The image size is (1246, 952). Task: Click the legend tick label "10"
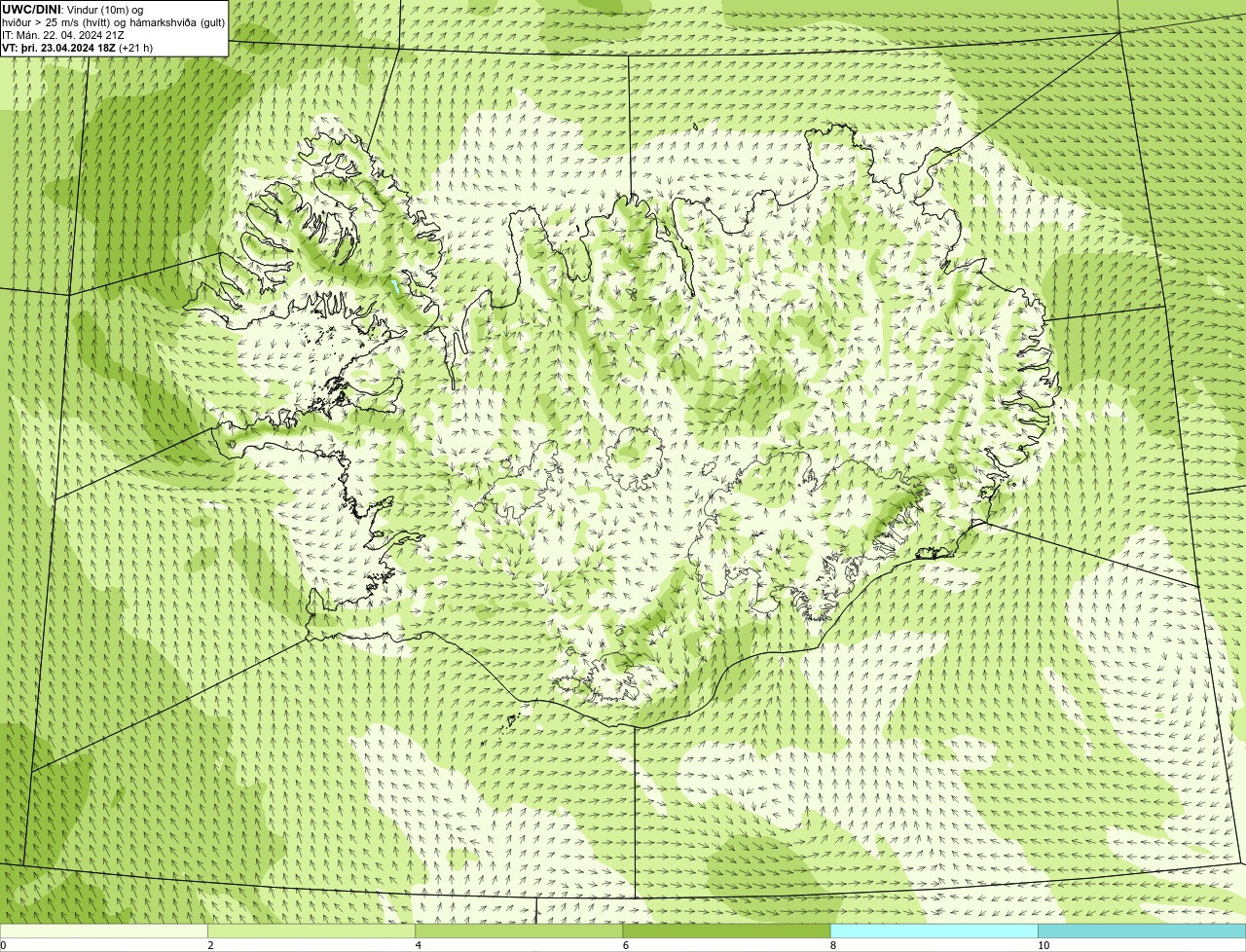click(x=1044, y=945)
